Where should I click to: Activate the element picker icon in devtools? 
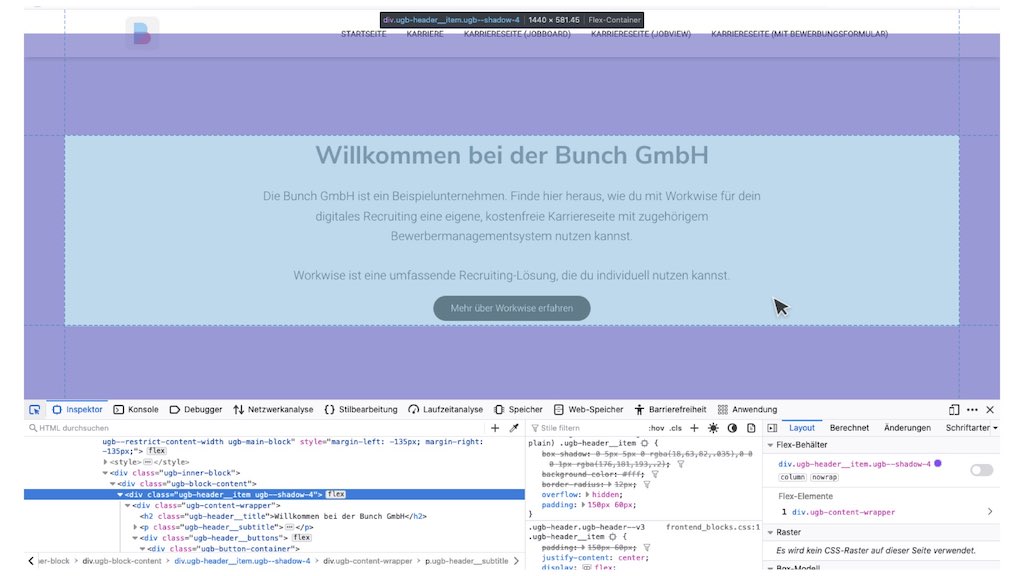pos(35,409)
